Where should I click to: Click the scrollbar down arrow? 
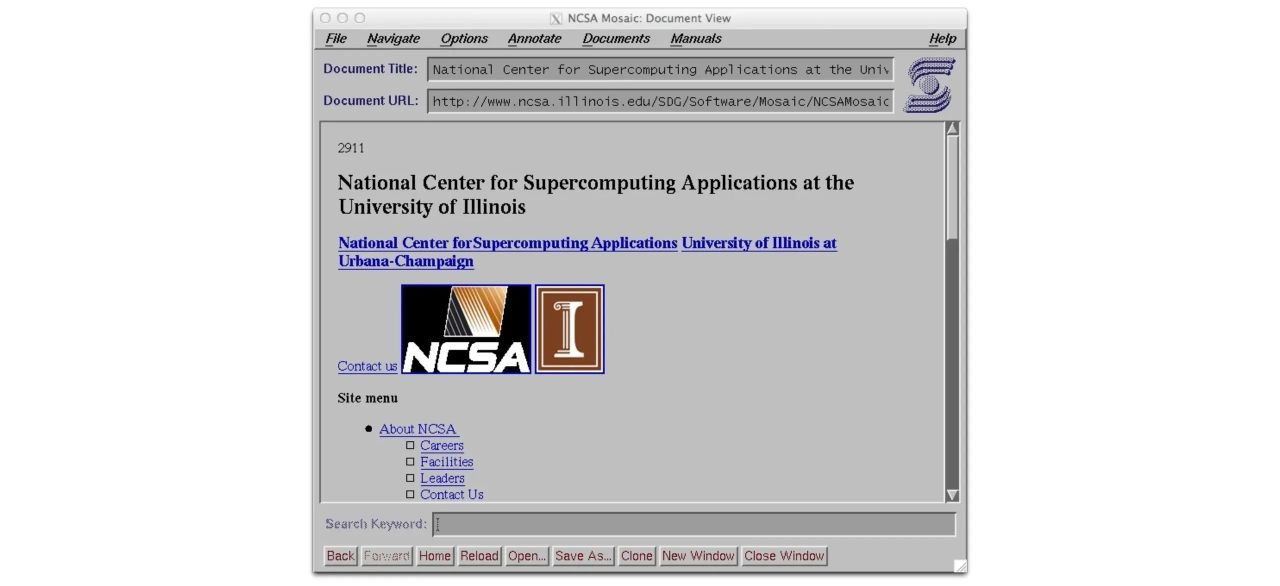click(952, 495)
